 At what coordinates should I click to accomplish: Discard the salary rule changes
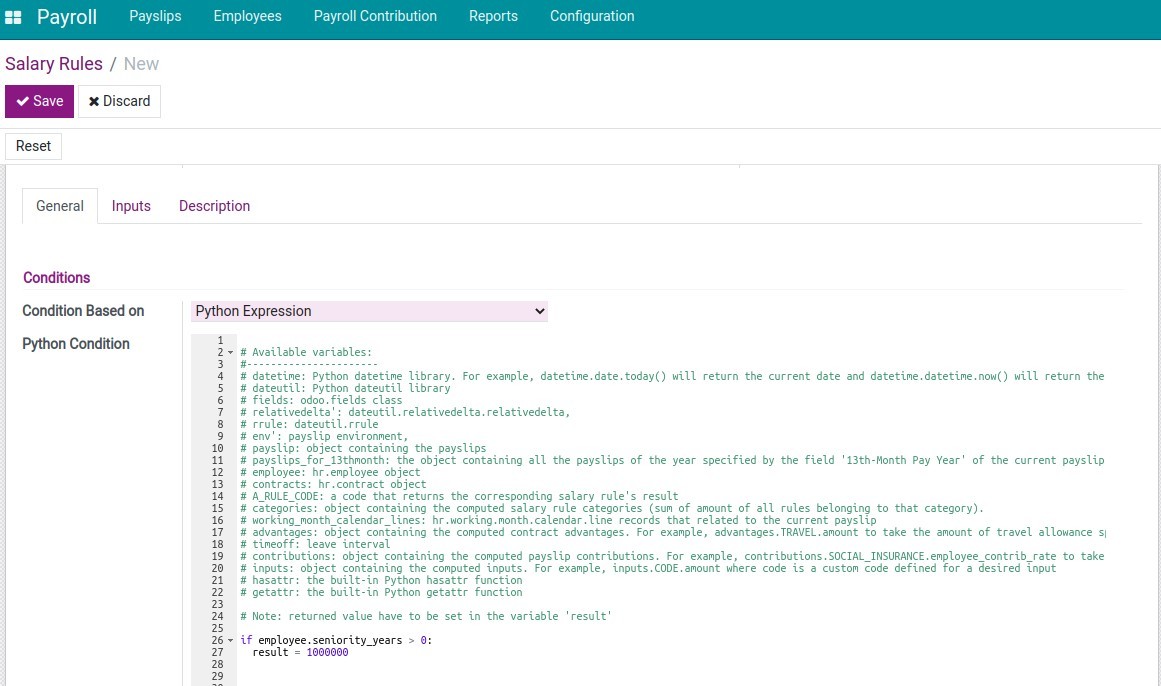pyautogui.click(x=119, y=101)
